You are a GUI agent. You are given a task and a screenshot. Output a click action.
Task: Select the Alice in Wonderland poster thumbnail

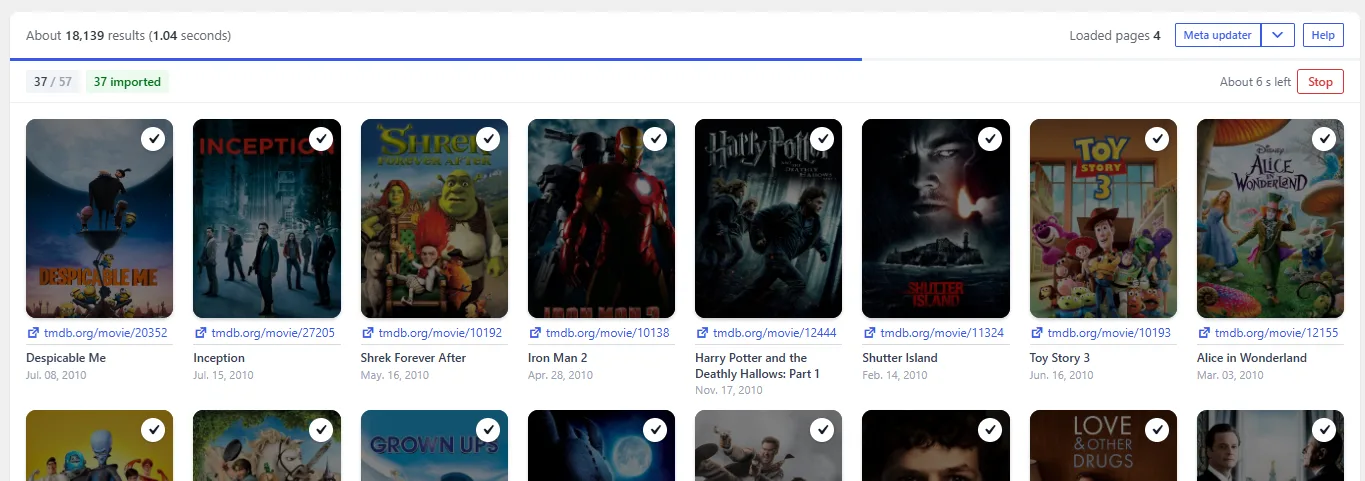(1270, 218)
